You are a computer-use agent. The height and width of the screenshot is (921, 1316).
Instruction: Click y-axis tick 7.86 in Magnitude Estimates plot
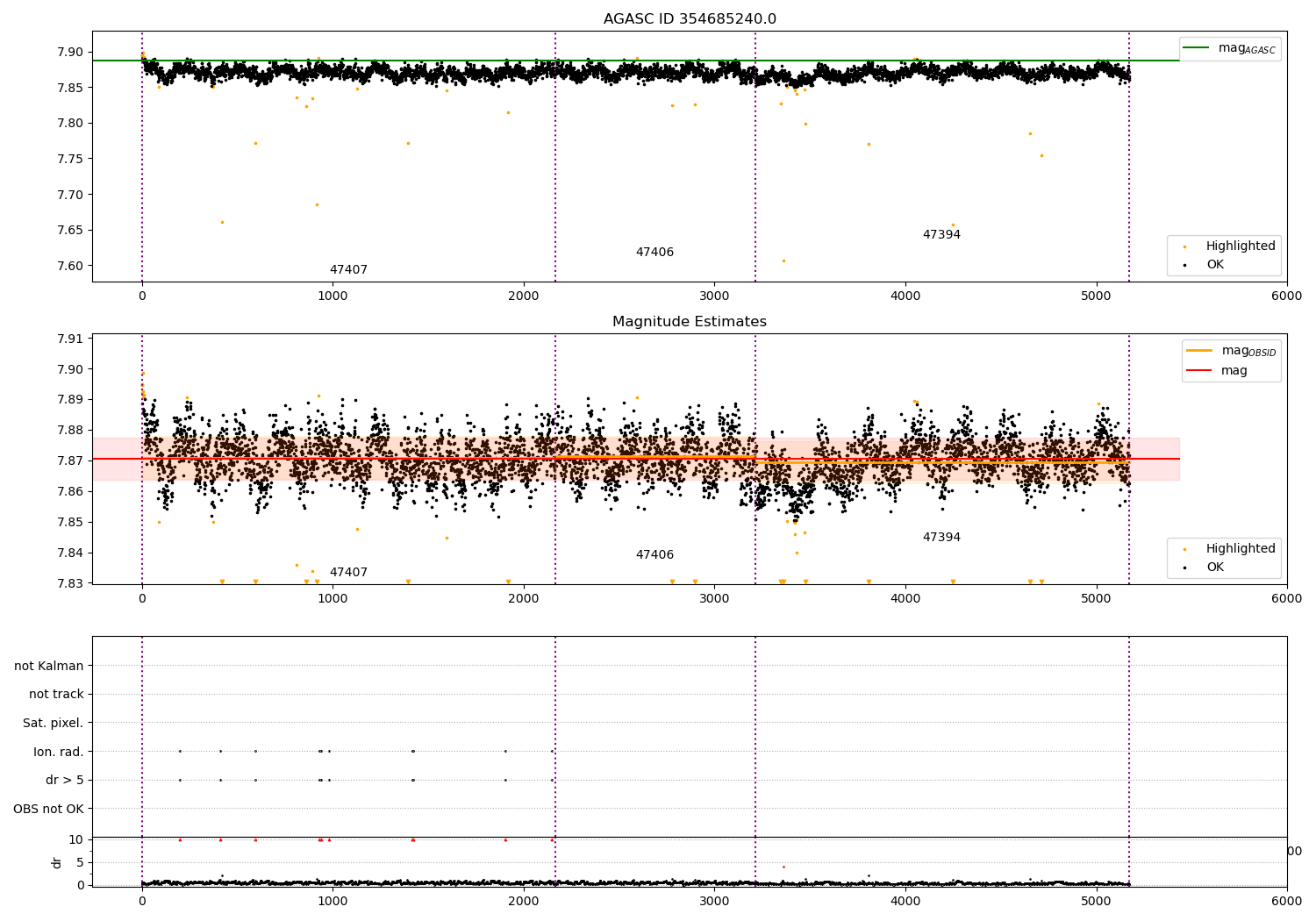pyautogui.click(x=70, y=491)
